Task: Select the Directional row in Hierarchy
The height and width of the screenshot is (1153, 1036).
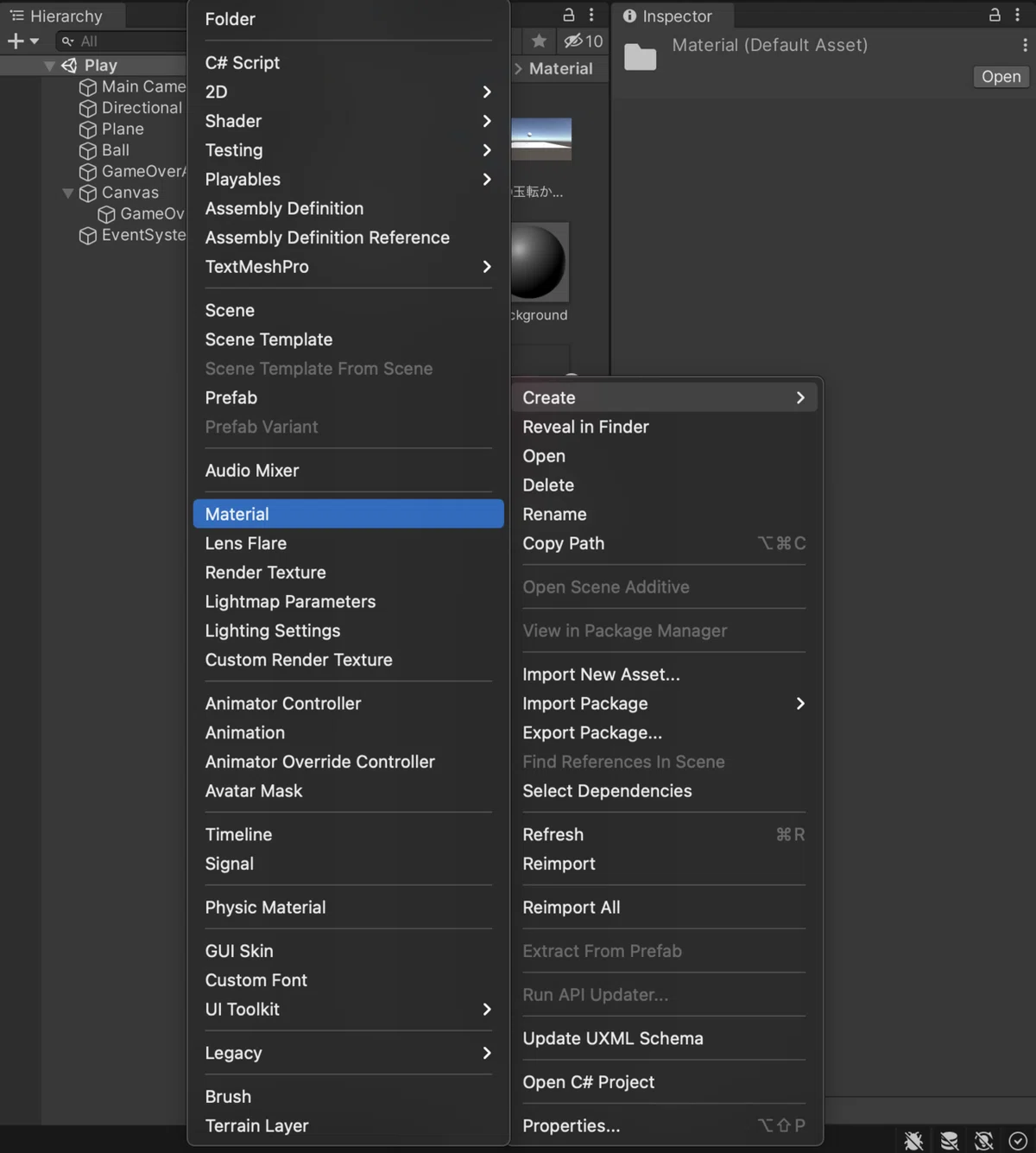Action: pyautogui.click(x=93, y=108)
